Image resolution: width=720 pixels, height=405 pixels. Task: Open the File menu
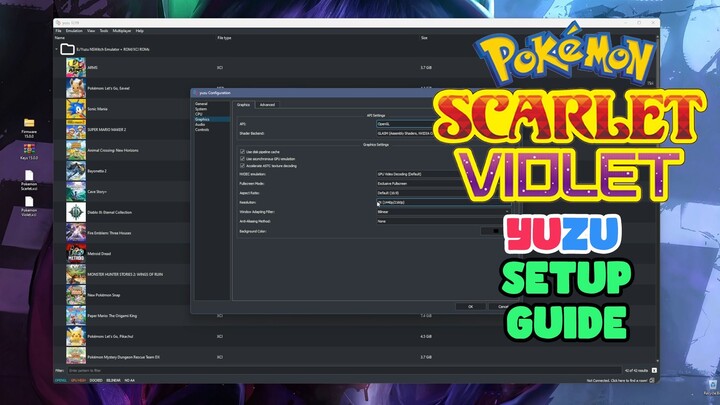(58, 31)
